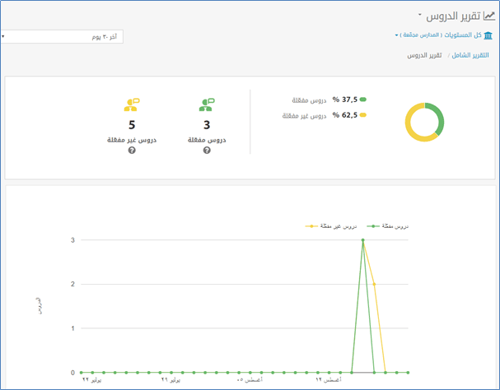
Task: Click the help icon under دروس غير مفعّلة
Action: tap(132, 150)
